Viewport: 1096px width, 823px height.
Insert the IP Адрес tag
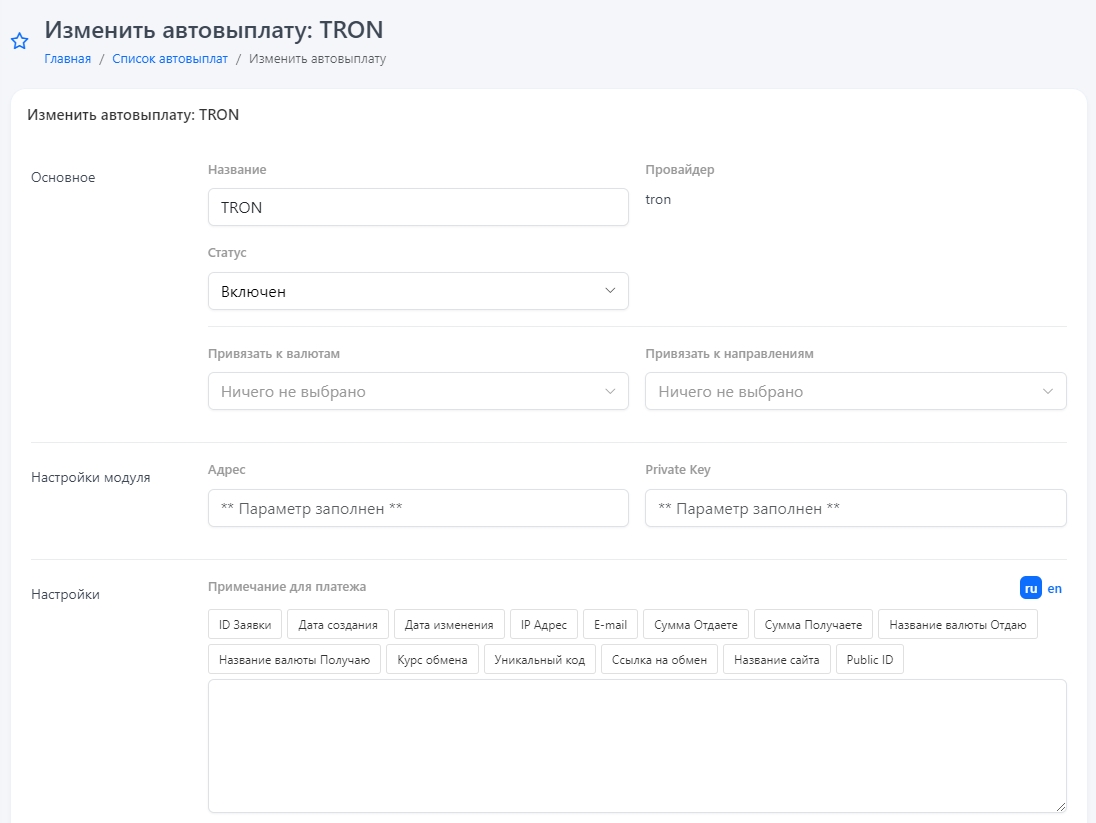point(543,625)
